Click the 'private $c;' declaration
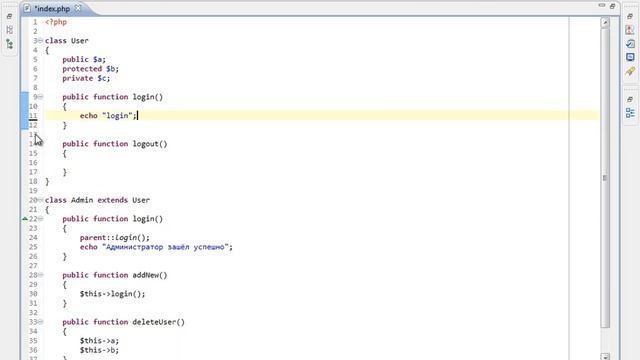This screenshot has height=360, width=640. pyautogui.click(x=86, y=78)
